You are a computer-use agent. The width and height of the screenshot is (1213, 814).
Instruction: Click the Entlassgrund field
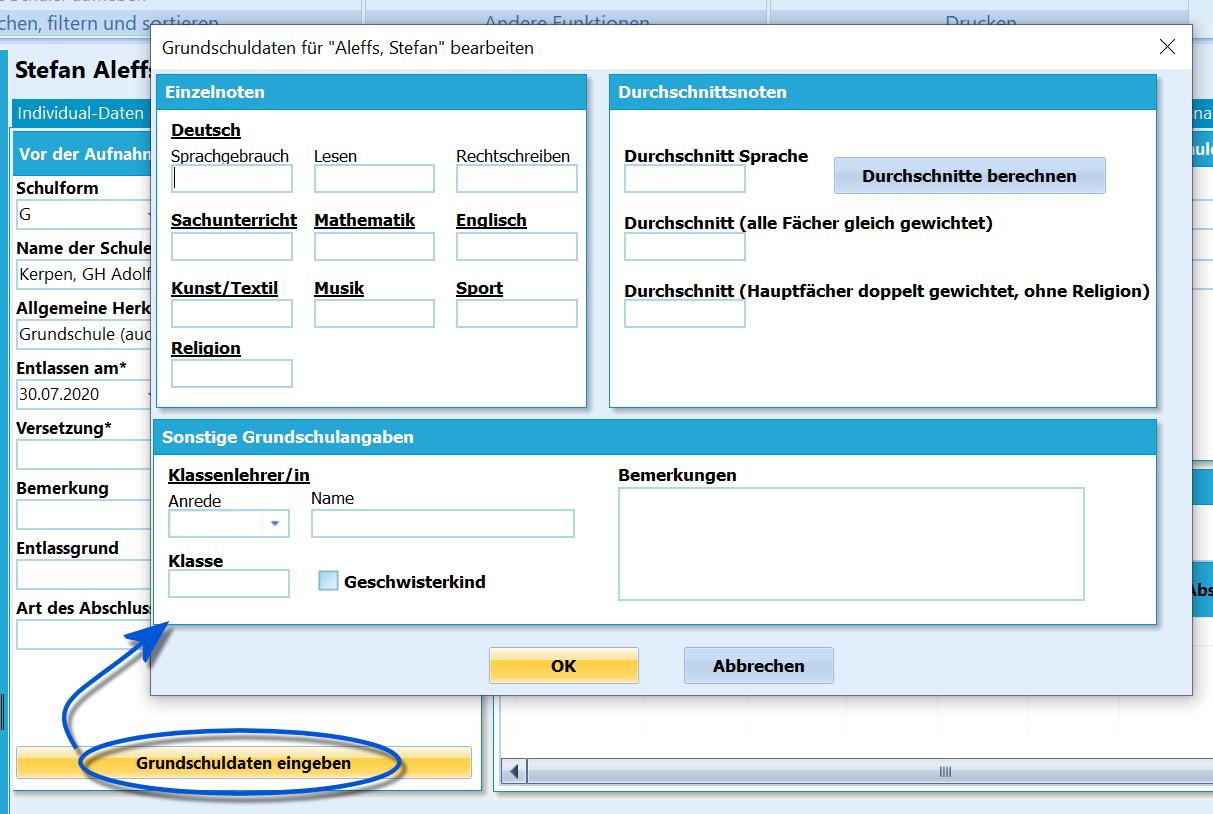point(84,575)
